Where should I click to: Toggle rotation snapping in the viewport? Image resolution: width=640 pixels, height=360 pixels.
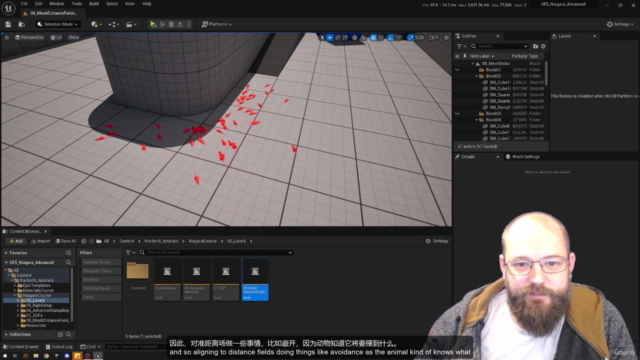coord(391,38)
